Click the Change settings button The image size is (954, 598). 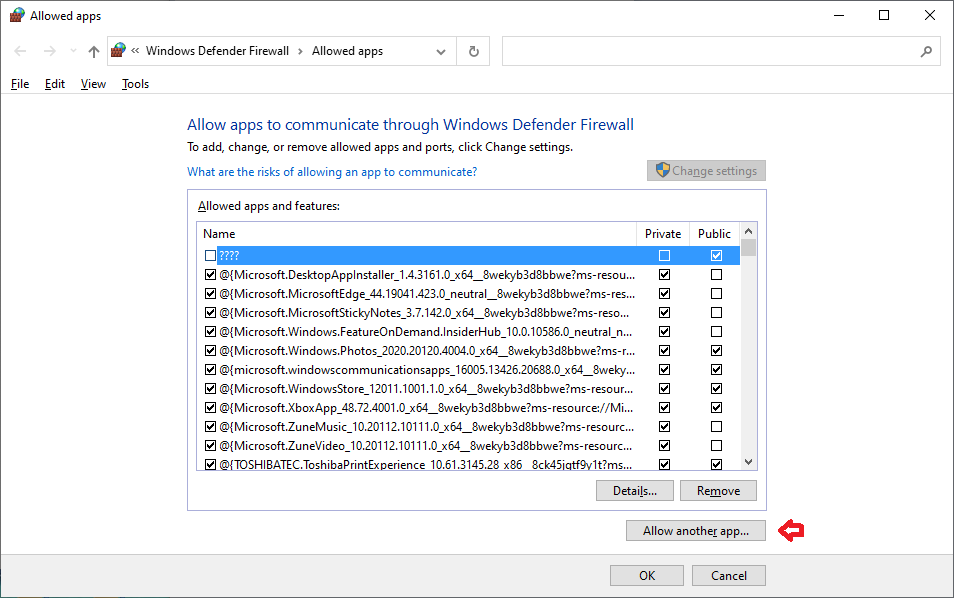(706, 171)
